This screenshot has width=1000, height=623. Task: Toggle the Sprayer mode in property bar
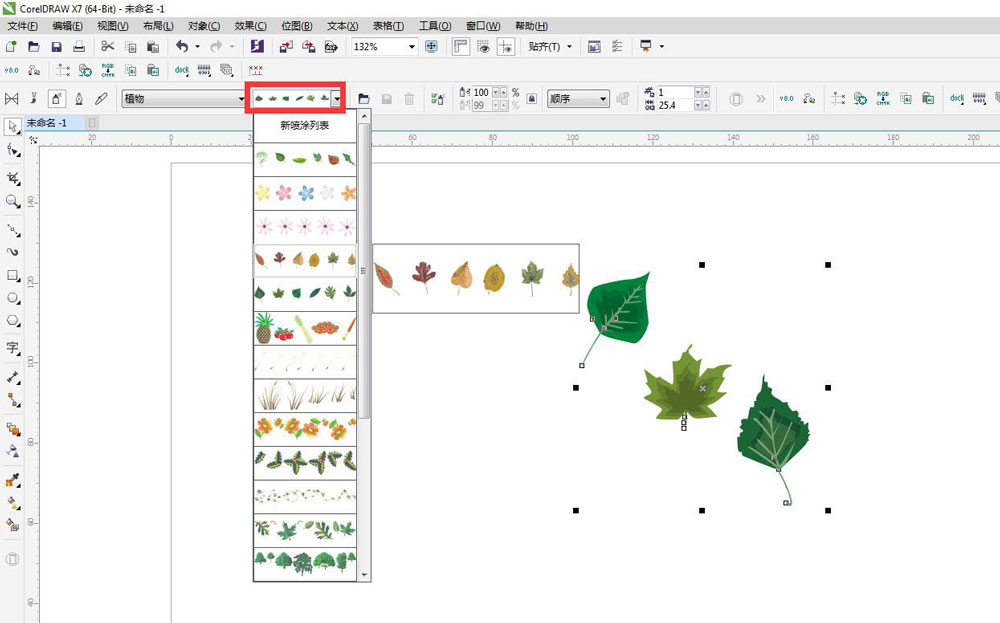pos(57,99)
